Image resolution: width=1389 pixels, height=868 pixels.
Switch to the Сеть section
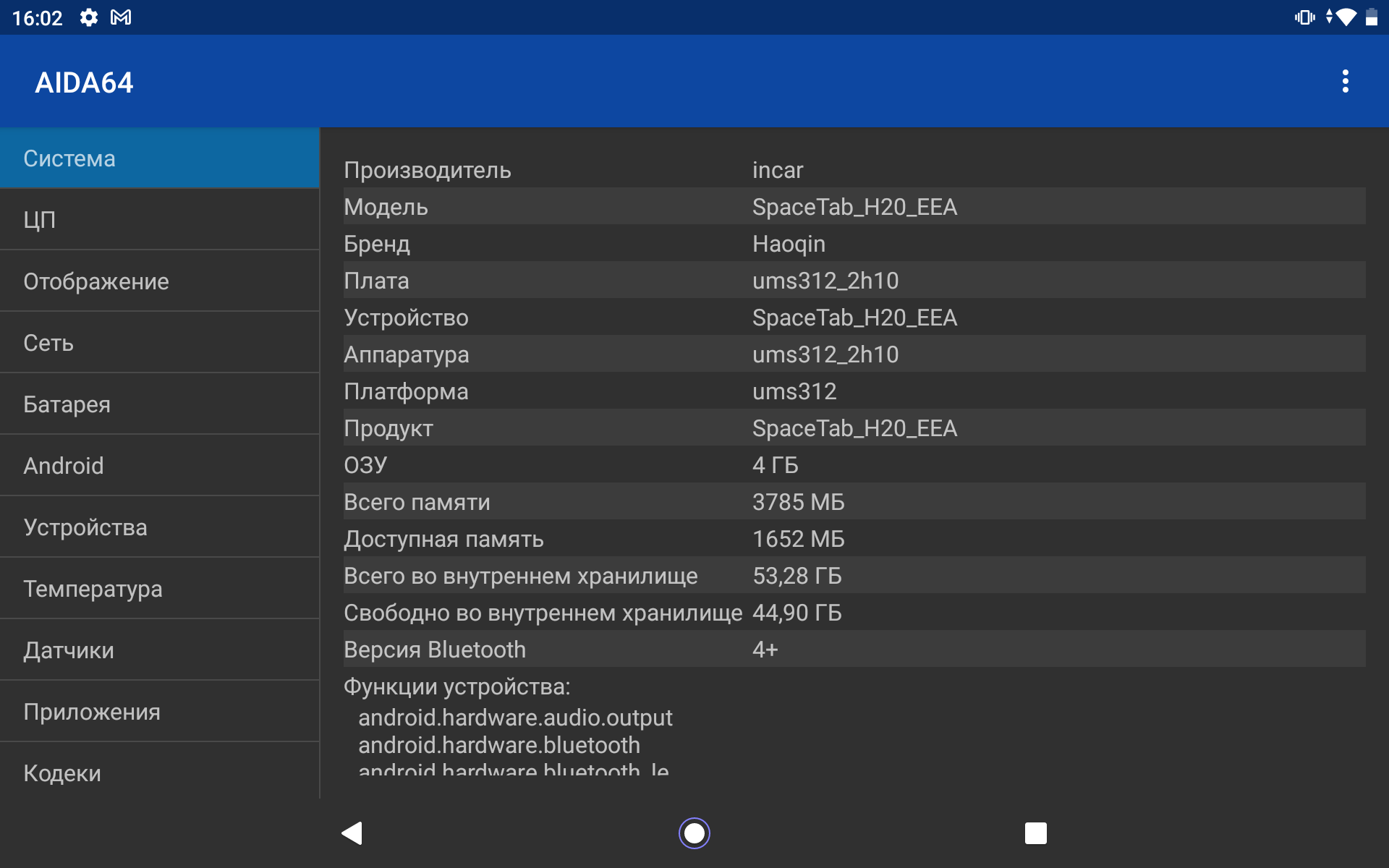[x=159, y=343]
